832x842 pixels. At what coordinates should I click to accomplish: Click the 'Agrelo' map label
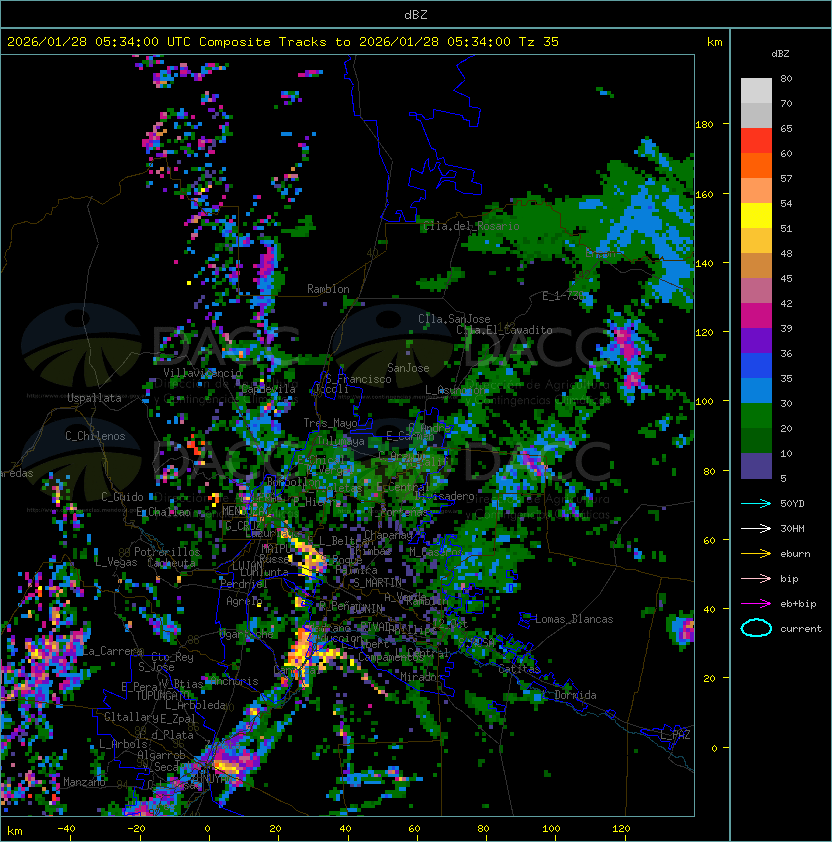(244, 601)
